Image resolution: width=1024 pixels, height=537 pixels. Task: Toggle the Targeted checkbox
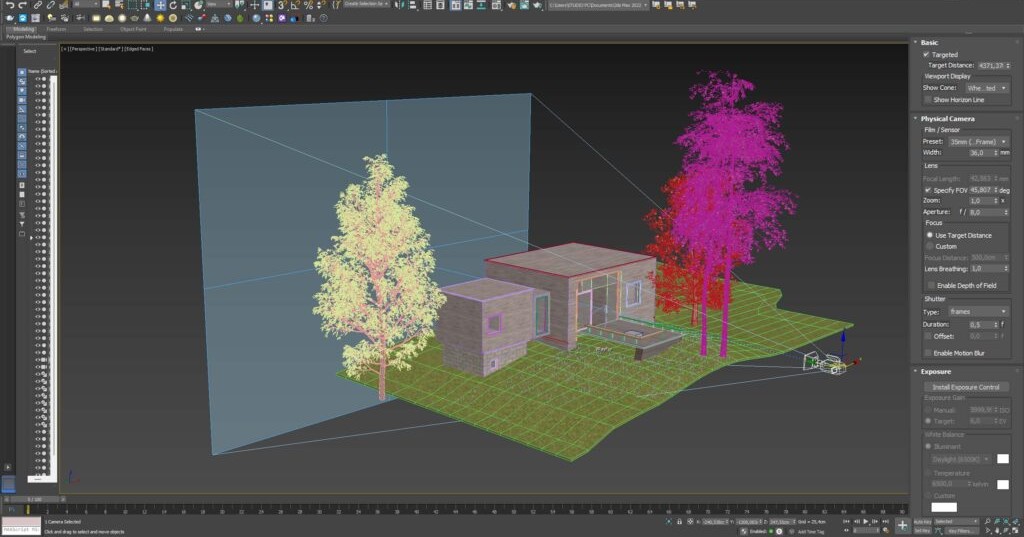[926, 54]
